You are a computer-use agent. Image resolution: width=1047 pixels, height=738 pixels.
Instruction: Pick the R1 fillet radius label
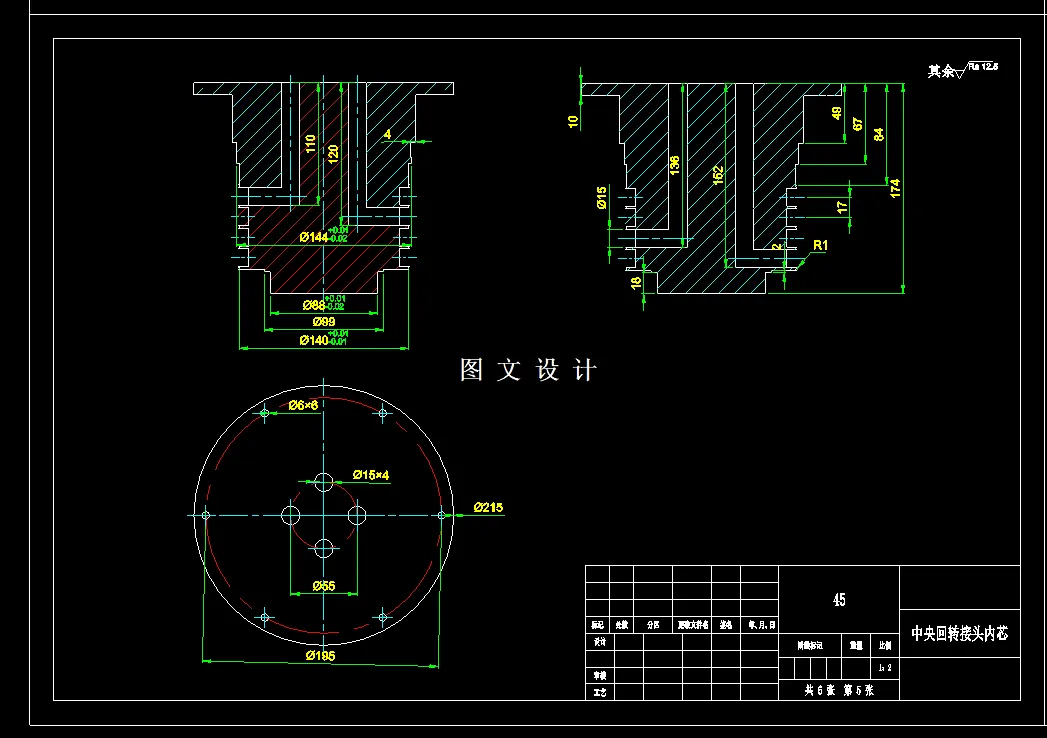point(820,246)
